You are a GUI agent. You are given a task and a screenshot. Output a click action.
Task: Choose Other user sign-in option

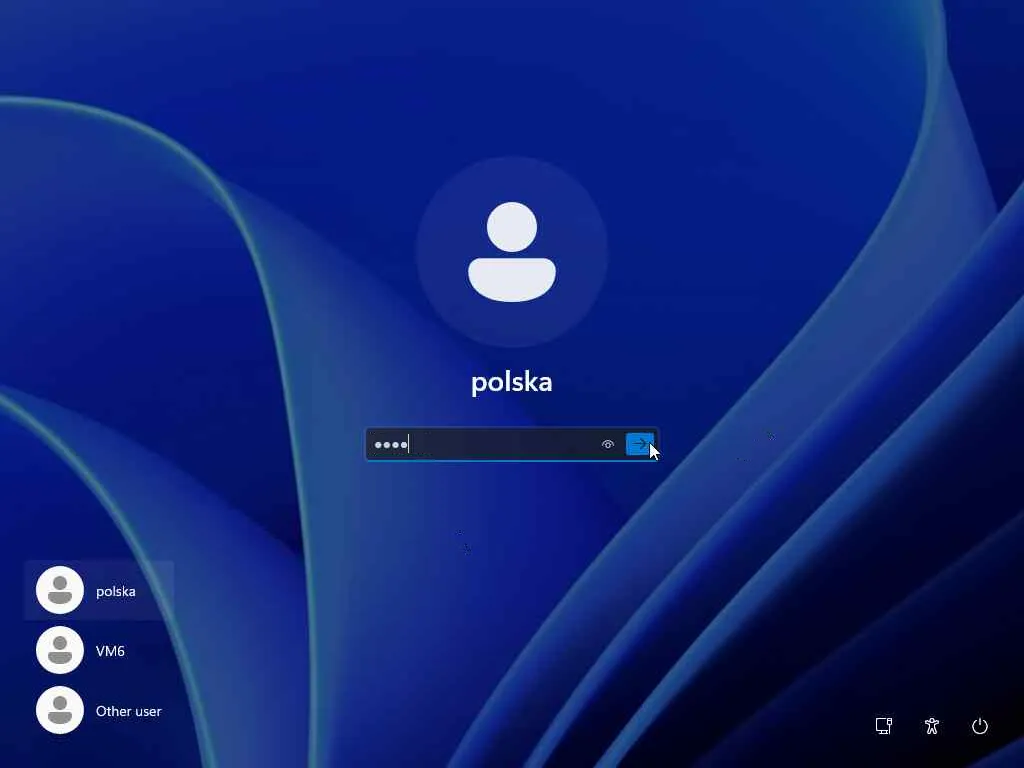99,711
